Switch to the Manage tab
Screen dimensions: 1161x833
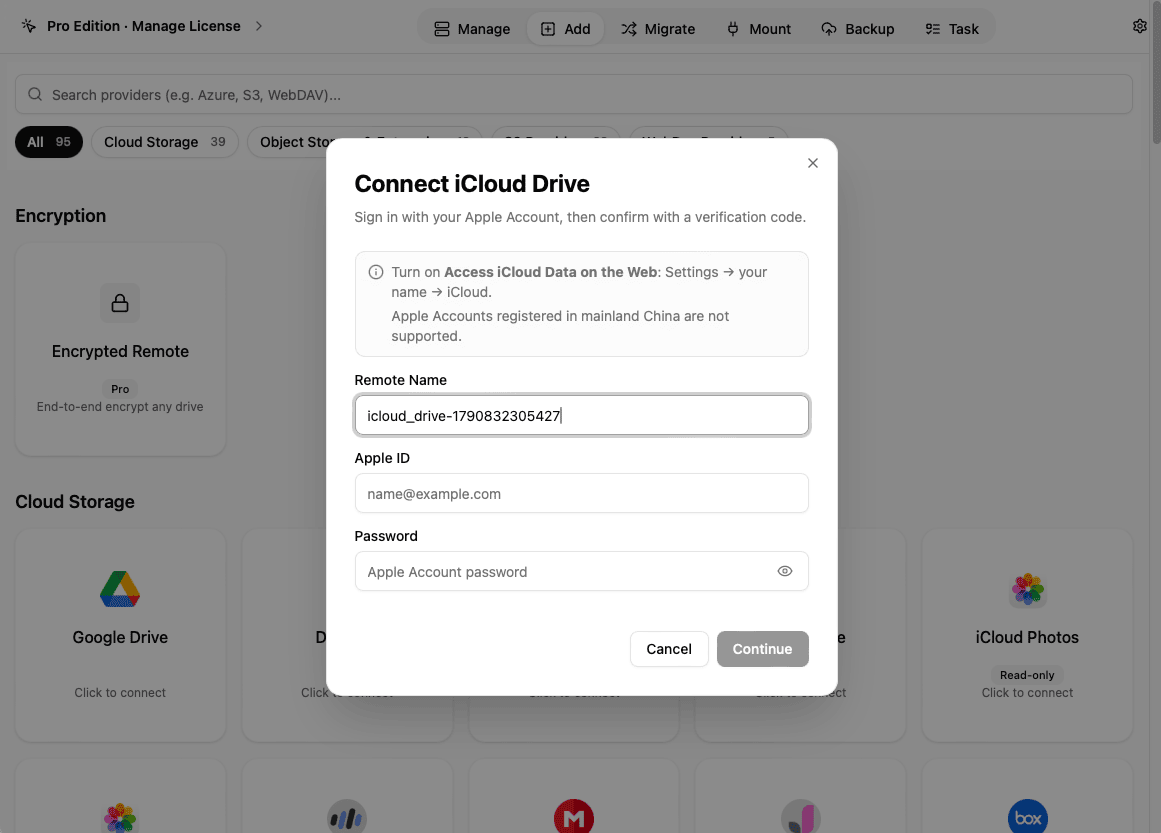click(472, 29)
